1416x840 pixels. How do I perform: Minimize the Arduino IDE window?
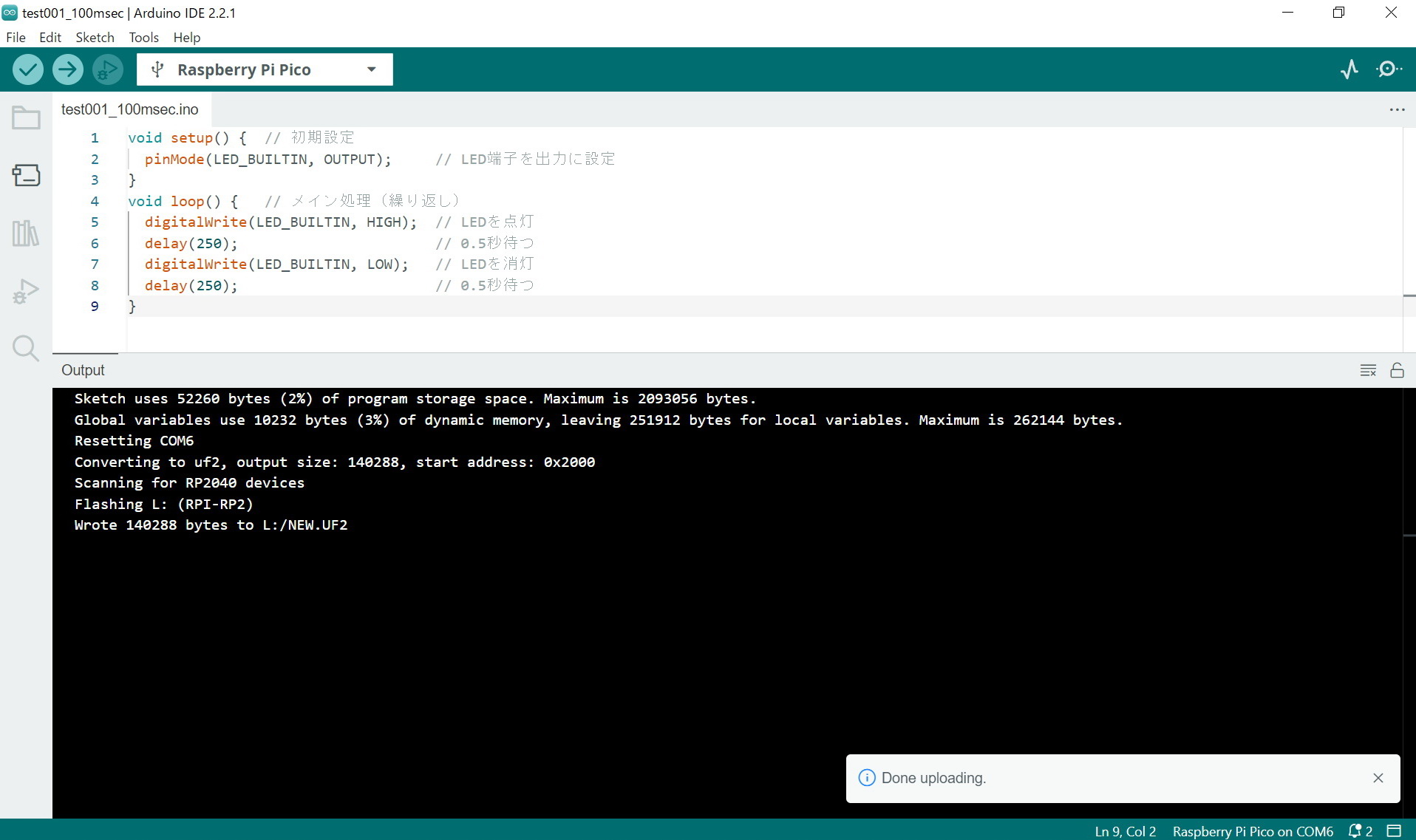pyautogui.click(x=1287, y=13)
